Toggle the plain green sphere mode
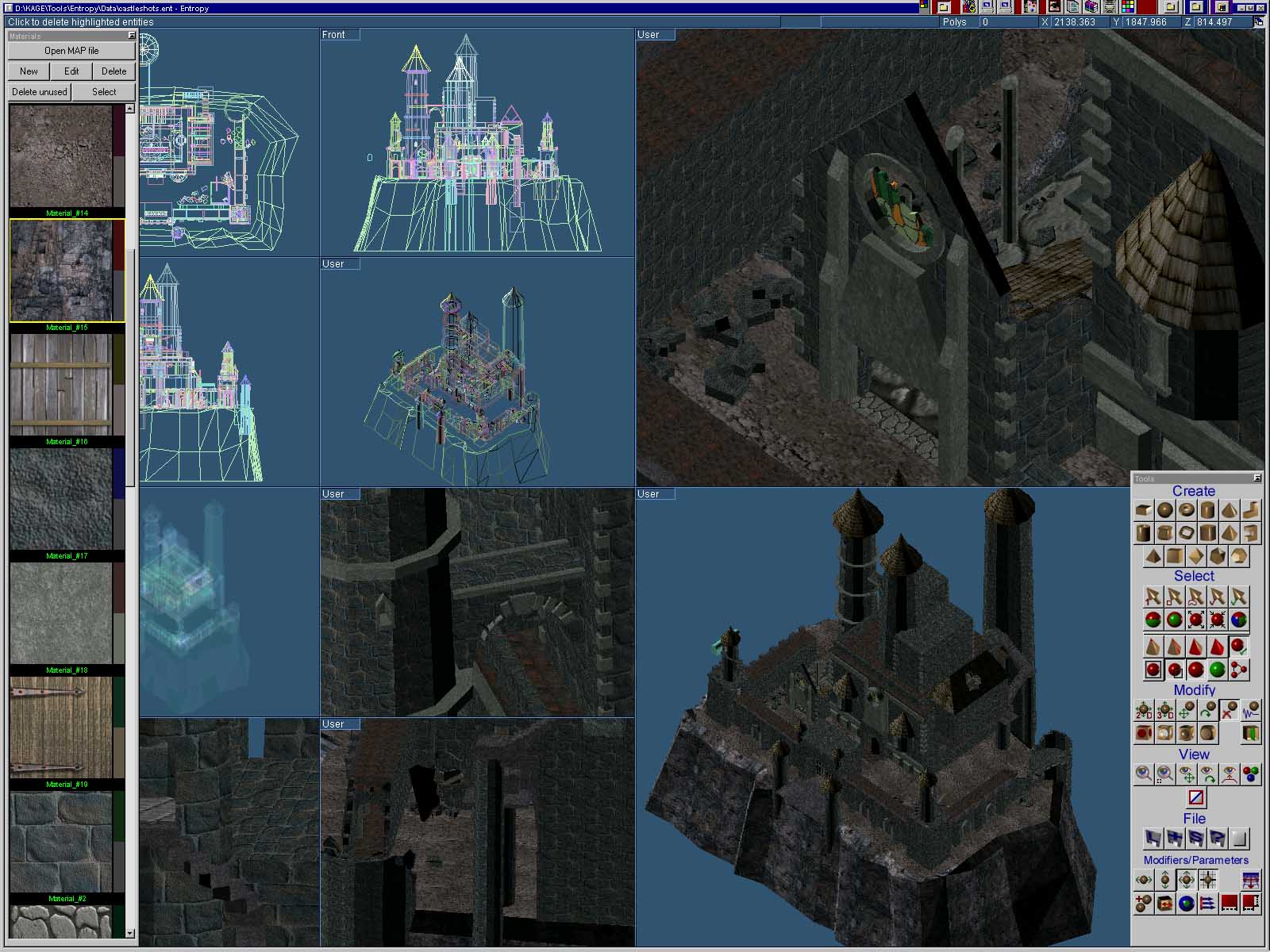 coord(1218,670)
